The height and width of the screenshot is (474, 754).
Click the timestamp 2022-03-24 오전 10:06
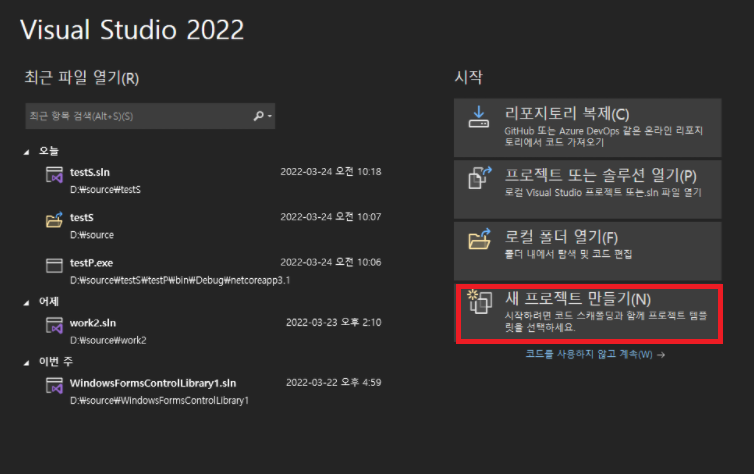(x=331, y=262)
